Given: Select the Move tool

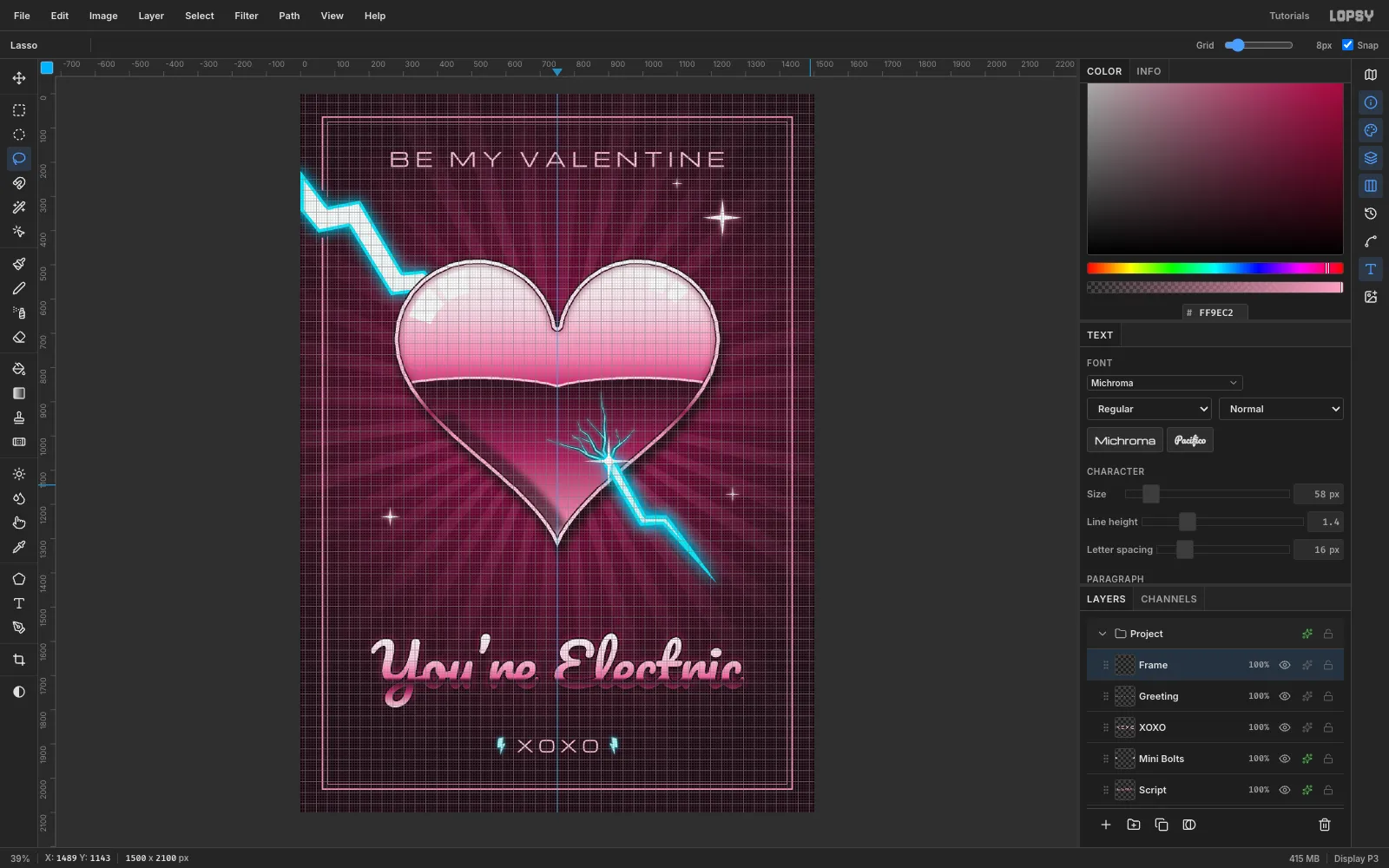Looking at the screenshot, I should click(19, 78).
